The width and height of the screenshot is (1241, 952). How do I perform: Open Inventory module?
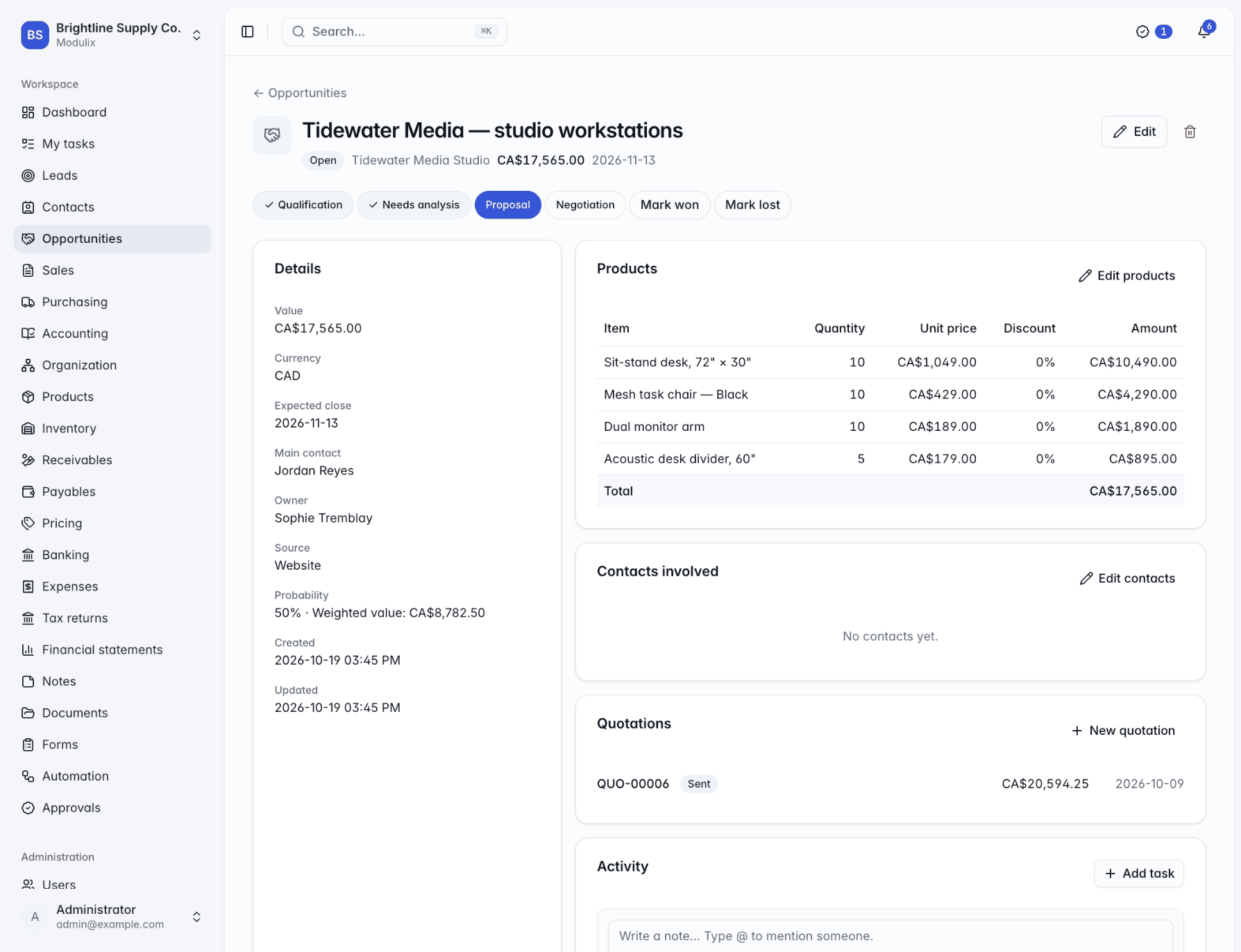coord(112,428)
